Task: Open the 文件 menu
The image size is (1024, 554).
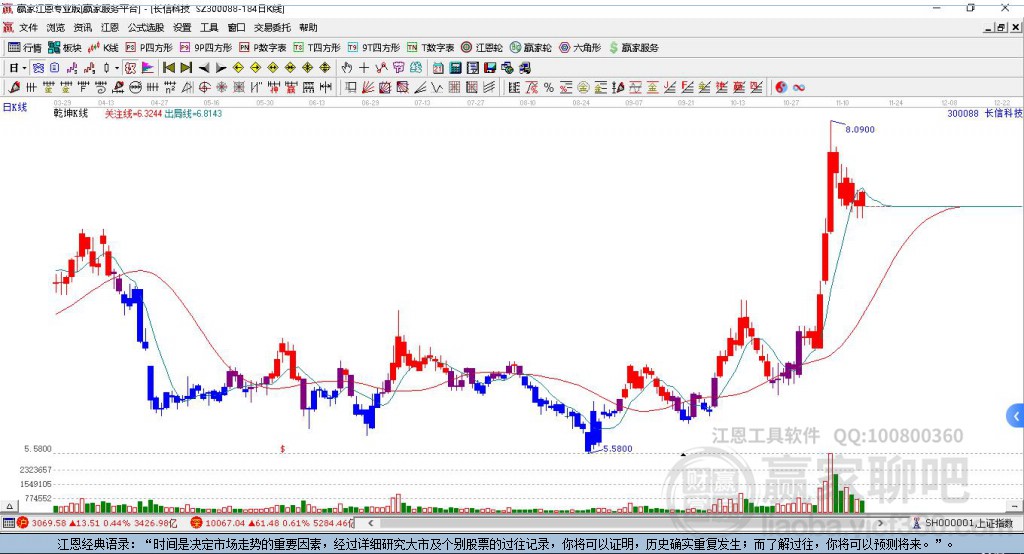Action: (28, 27)
